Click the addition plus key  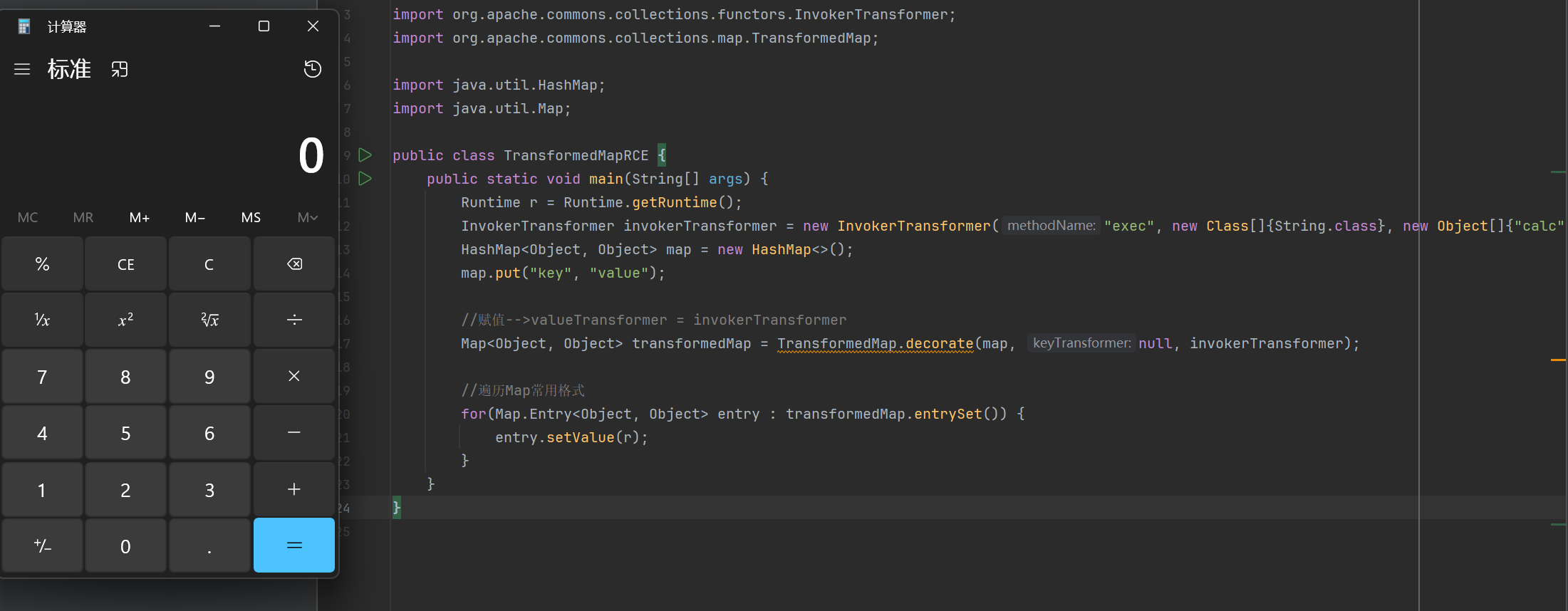(x=294, y=489)
